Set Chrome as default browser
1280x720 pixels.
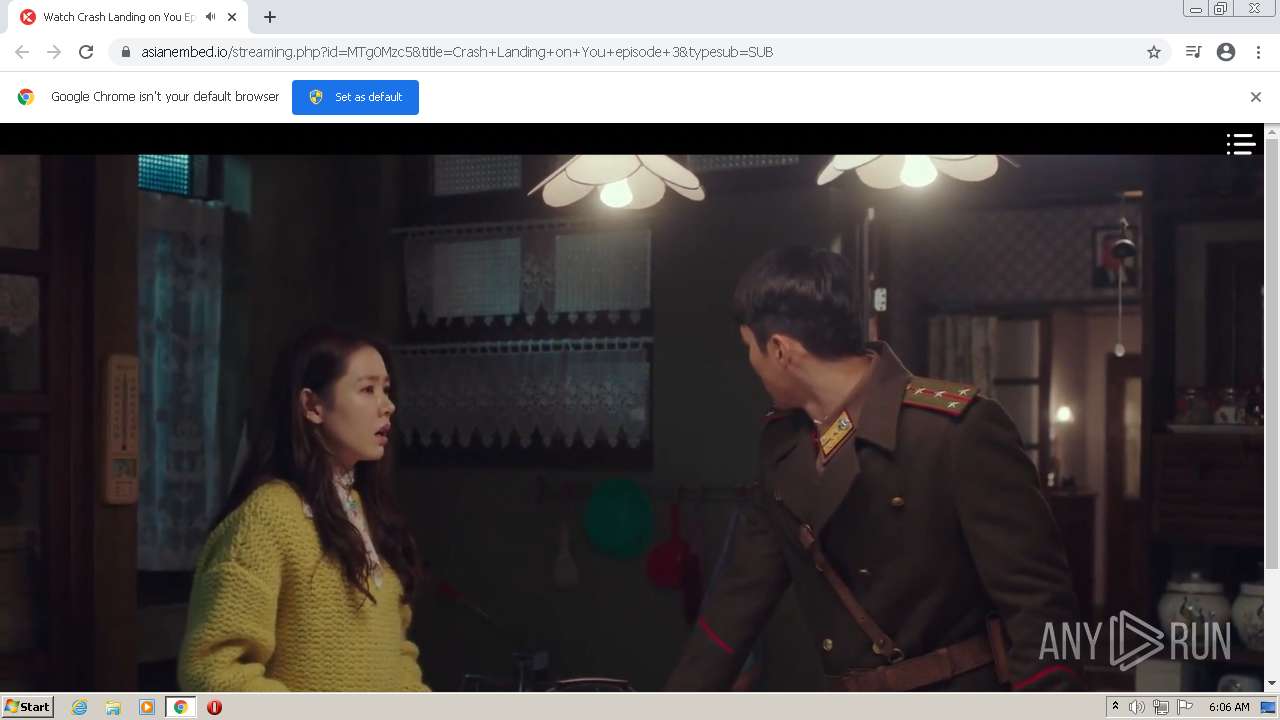[355, 97]
